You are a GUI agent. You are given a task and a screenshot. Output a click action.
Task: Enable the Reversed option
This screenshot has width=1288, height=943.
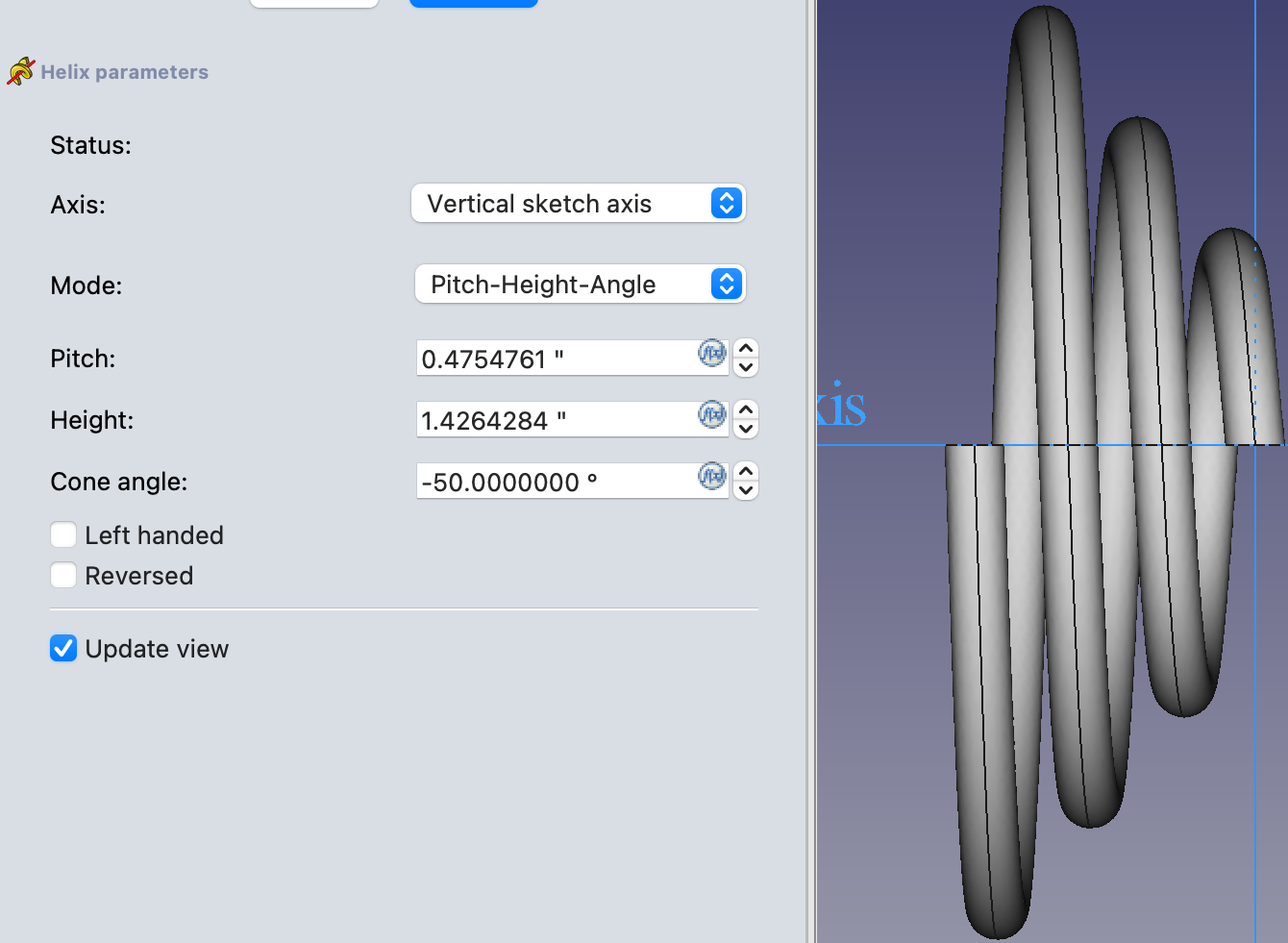pyautogui.click(x=62, y=575)
